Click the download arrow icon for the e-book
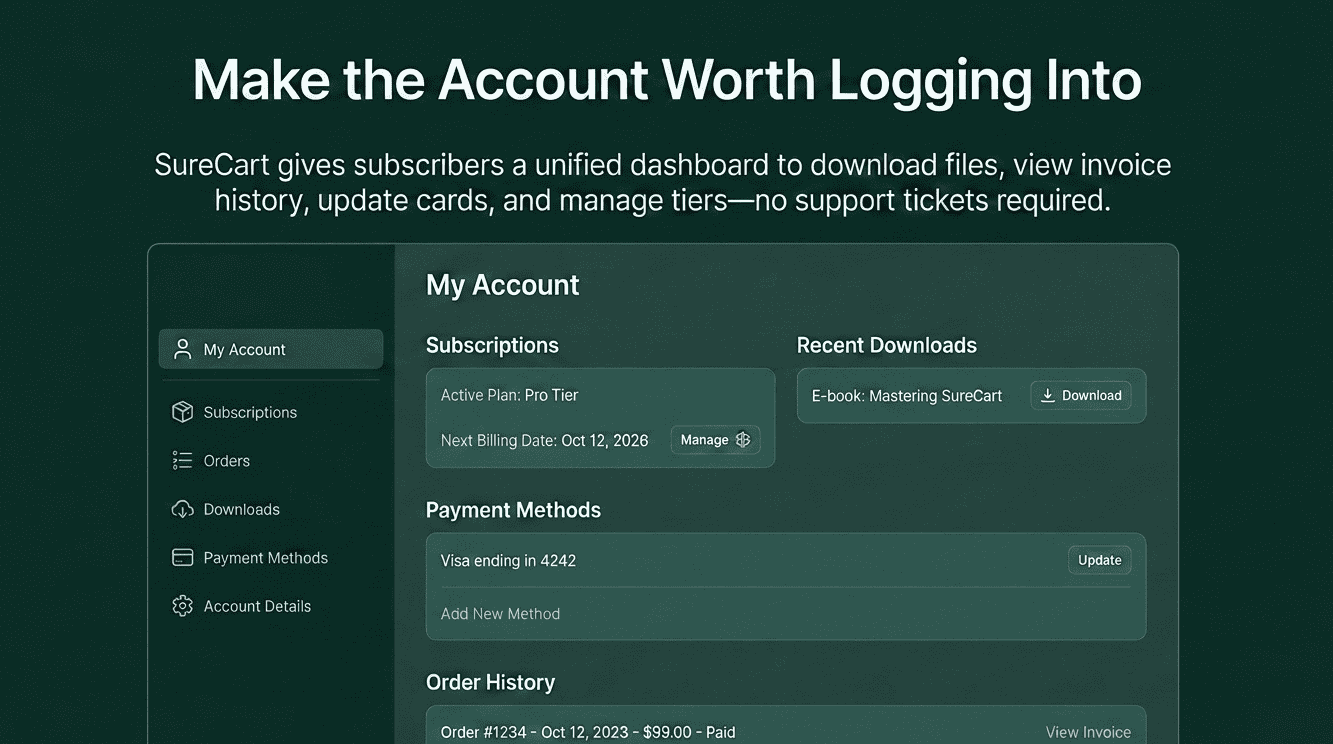The image size is (1333, 744). (1047, 395)
